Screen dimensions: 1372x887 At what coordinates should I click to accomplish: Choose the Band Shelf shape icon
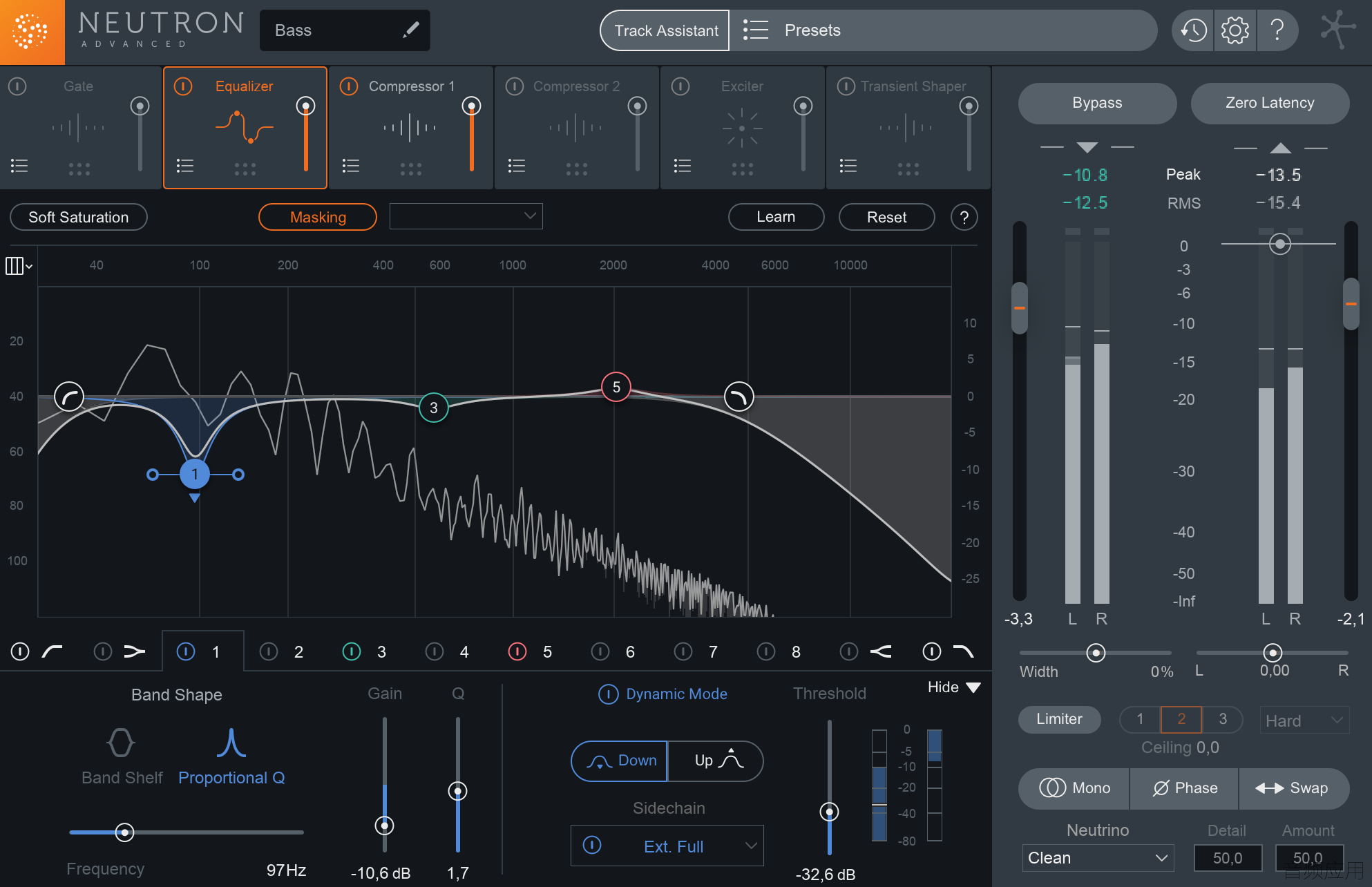[x=121, y=743]
